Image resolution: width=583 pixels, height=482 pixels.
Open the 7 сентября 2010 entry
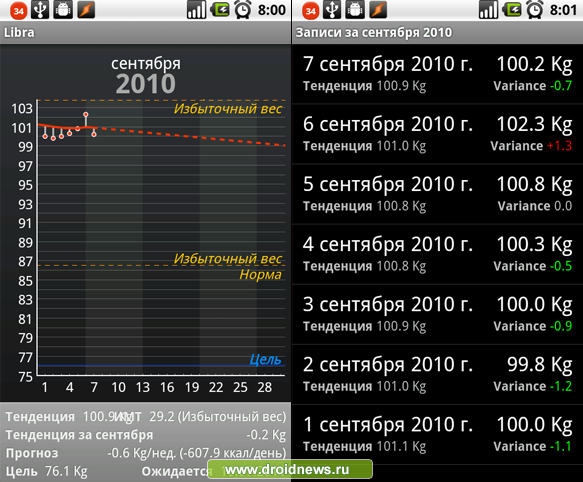[x=437, y=74]
